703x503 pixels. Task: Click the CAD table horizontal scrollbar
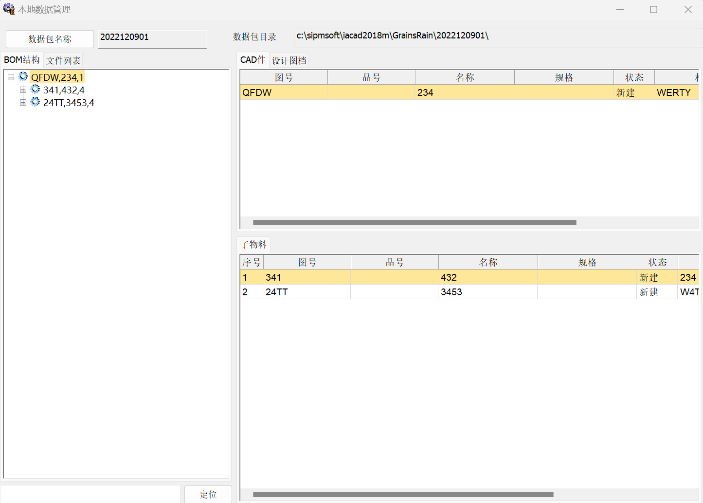(x=414, y=222)
